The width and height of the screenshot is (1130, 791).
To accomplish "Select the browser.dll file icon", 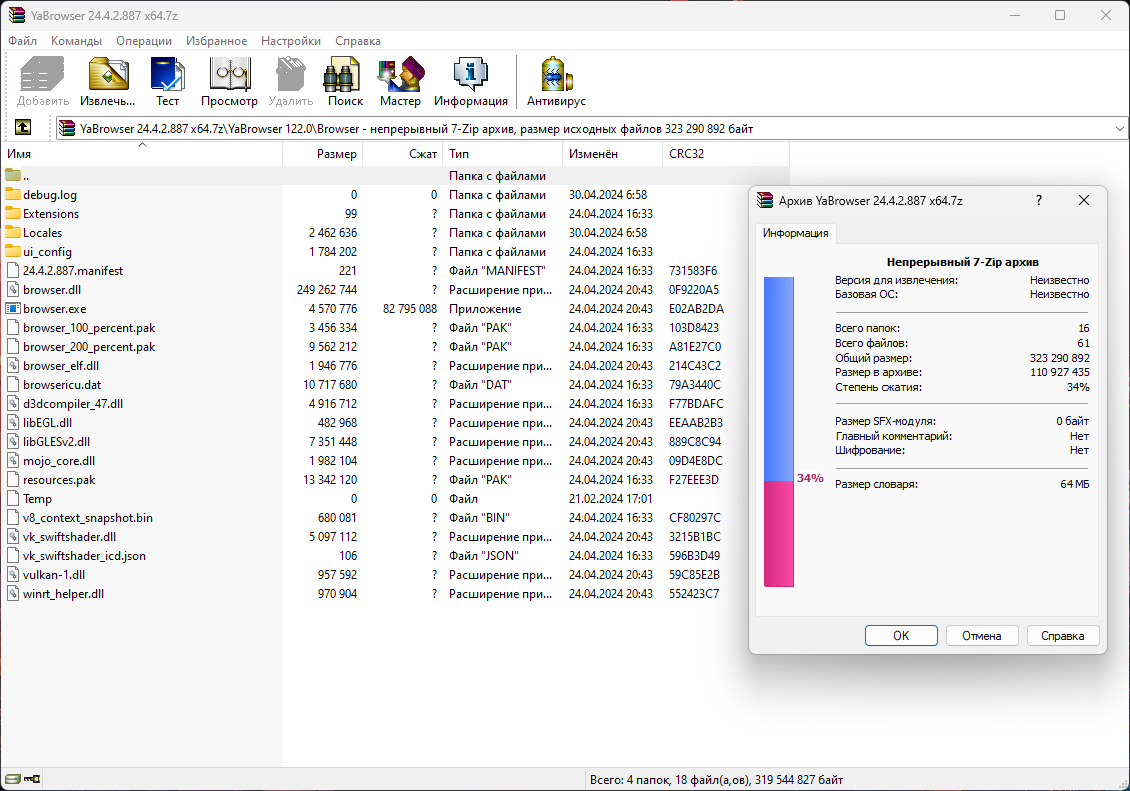I will 12,290.
